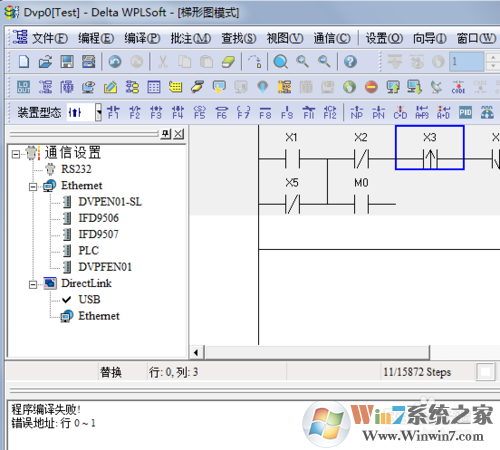Viewport: 500px width, 450px height.
Task: Click the selected X3 rising-edge contact
Action: [x=430, y=147]
